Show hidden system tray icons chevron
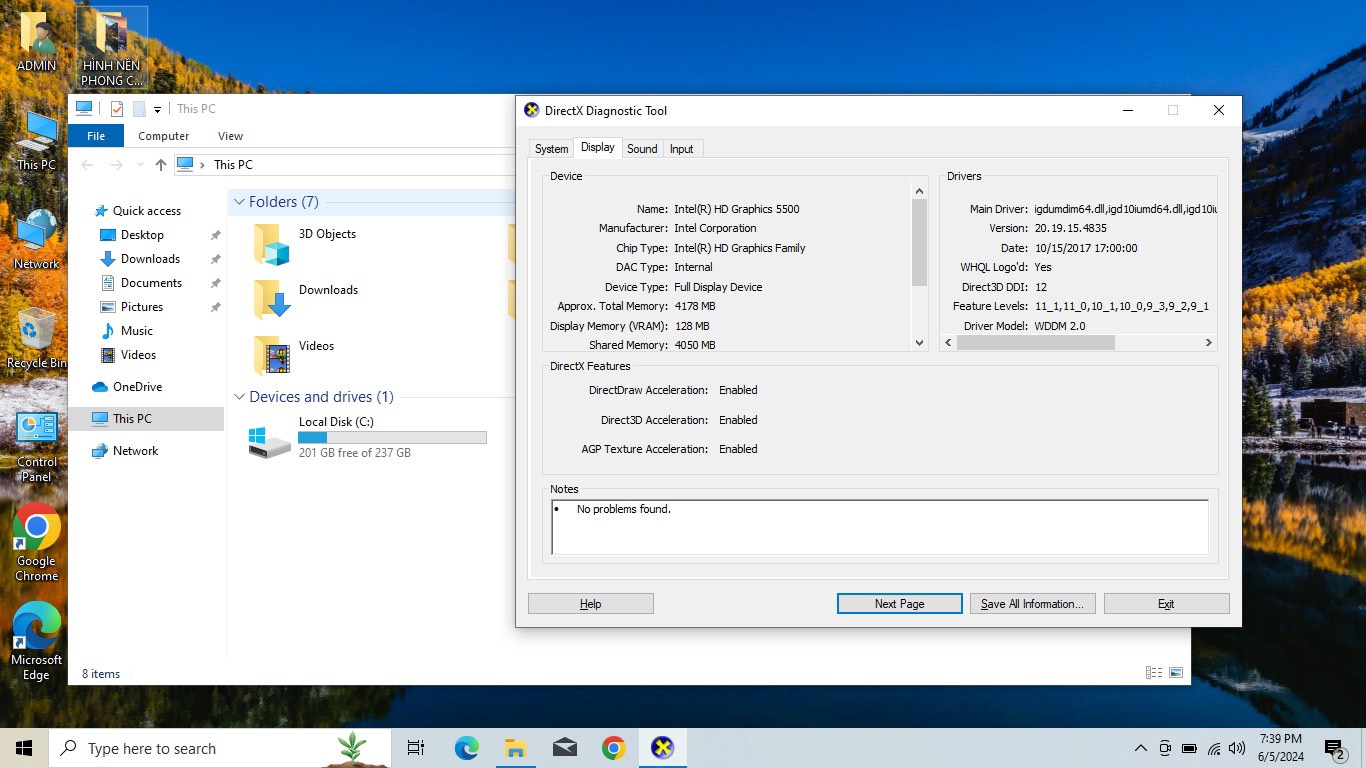Image resolution: width=1366 pixels, height=768 pixels. click(x=1140, y=748)
